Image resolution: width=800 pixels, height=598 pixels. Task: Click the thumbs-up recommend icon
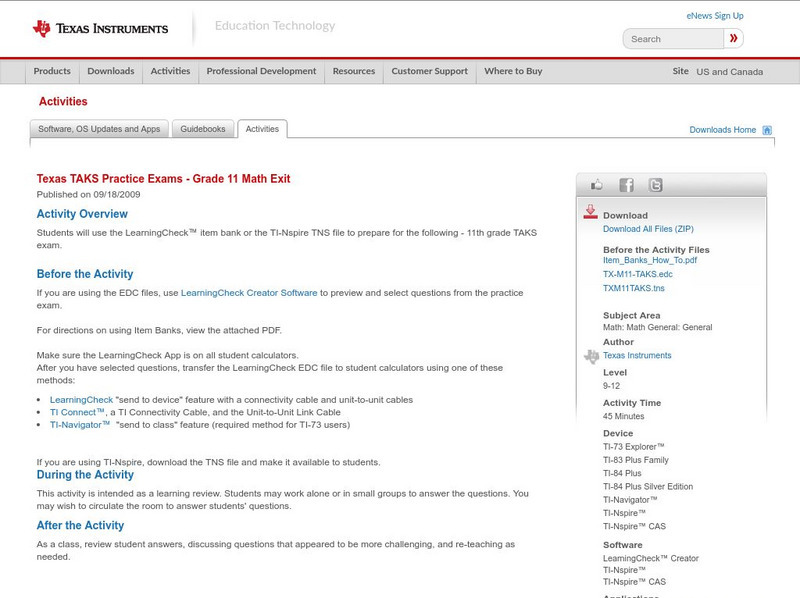596,184
